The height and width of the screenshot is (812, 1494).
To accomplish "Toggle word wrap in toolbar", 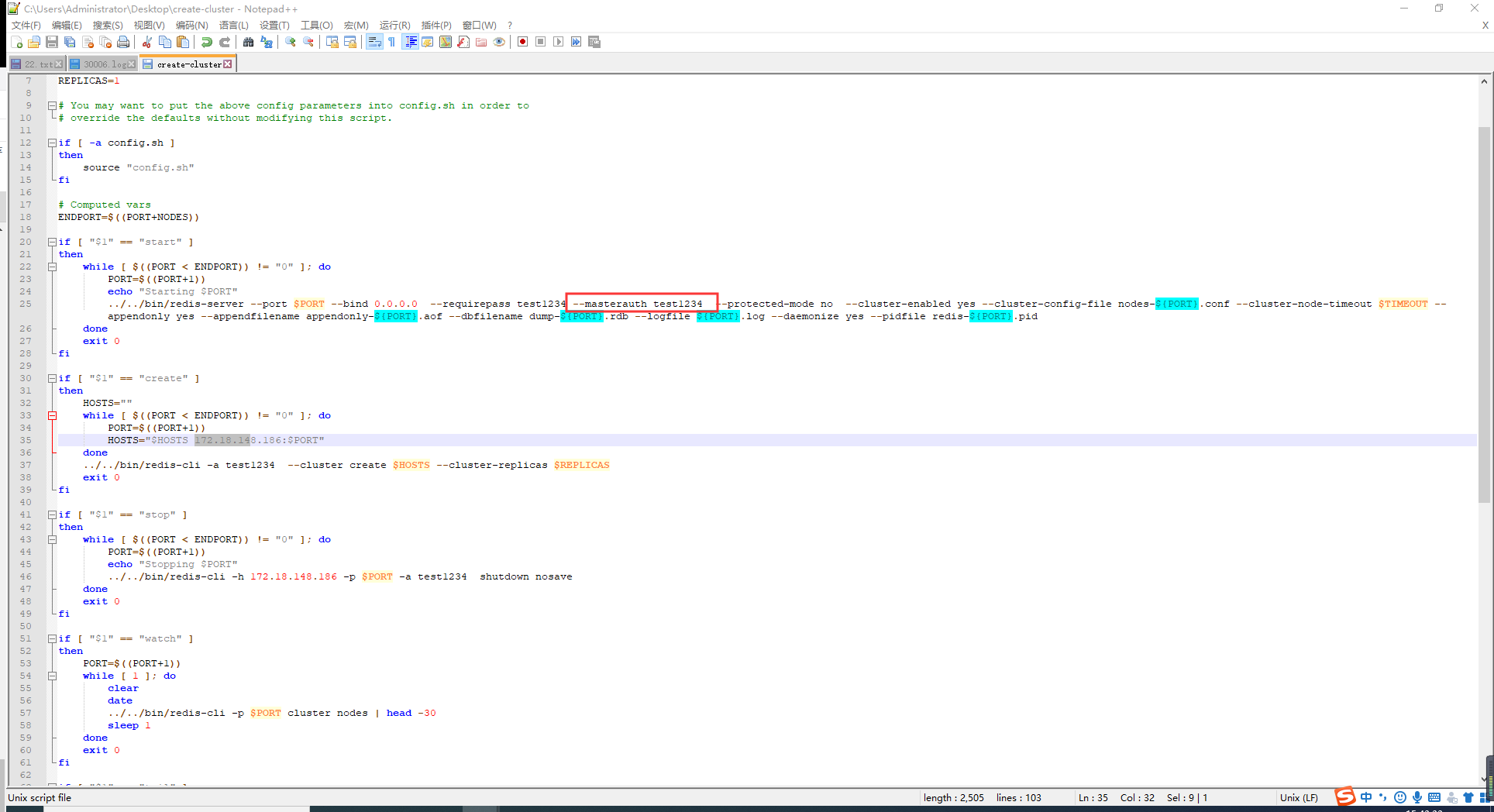I will (x=374, y=42).
